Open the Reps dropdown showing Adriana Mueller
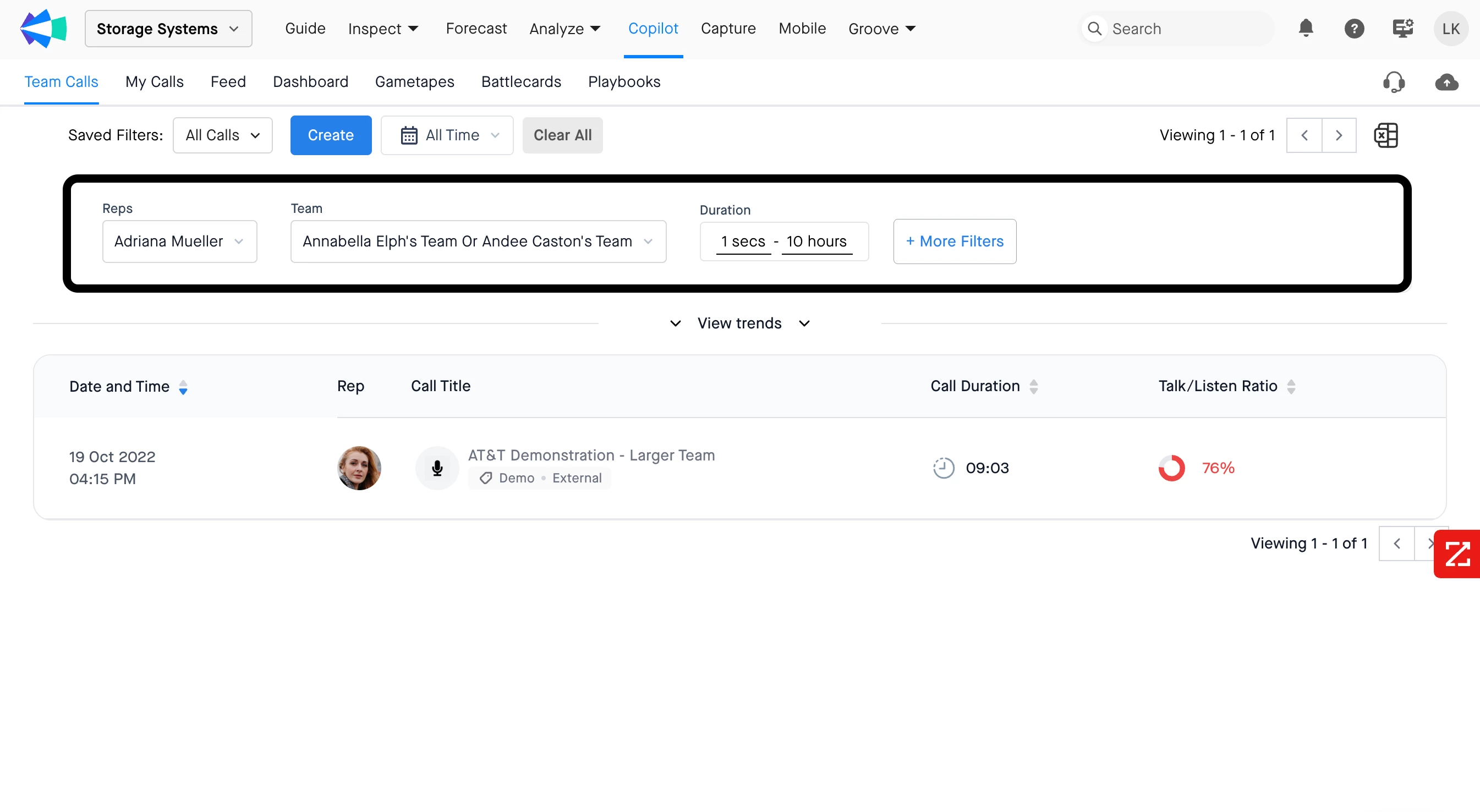Screen dimensions: 1480x812 [x=179, y=242]
